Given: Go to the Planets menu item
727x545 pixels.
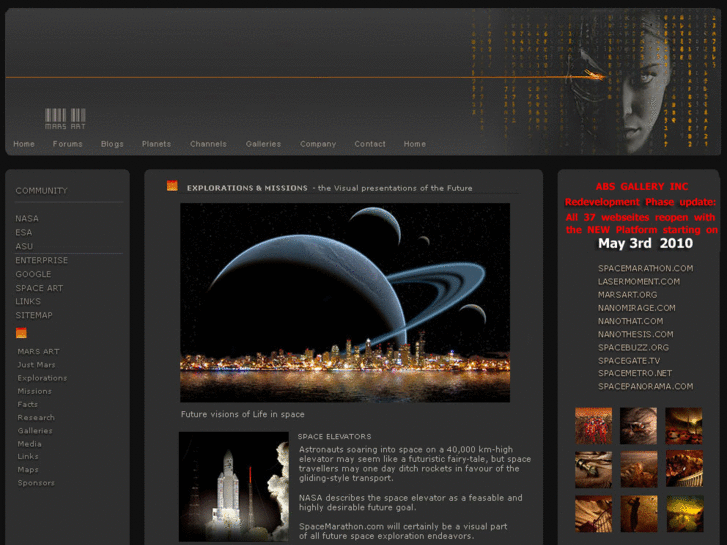Looking at the screenshot, I should [156, 144].
